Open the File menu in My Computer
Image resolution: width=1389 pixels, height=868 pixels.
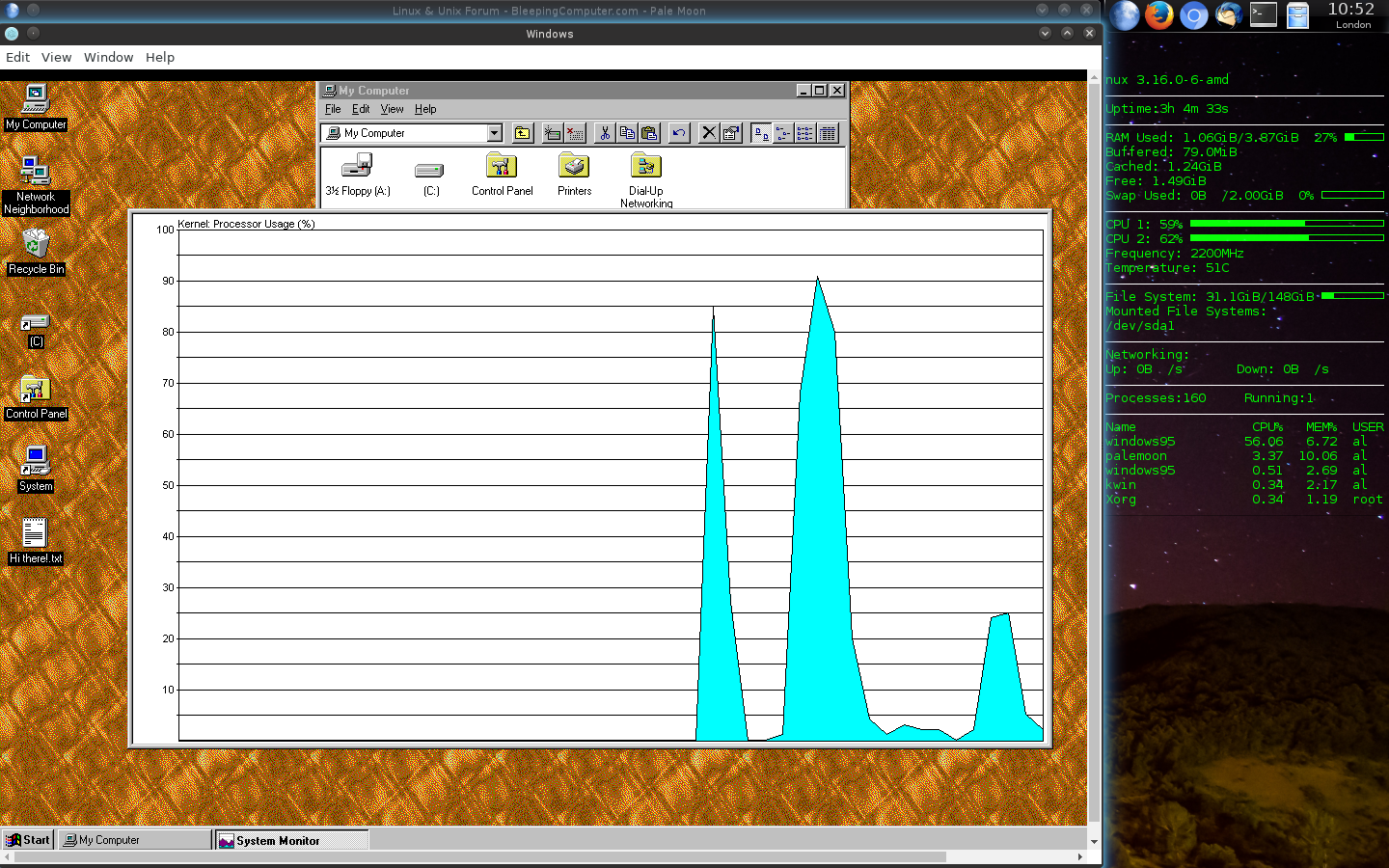pos(333,109)
